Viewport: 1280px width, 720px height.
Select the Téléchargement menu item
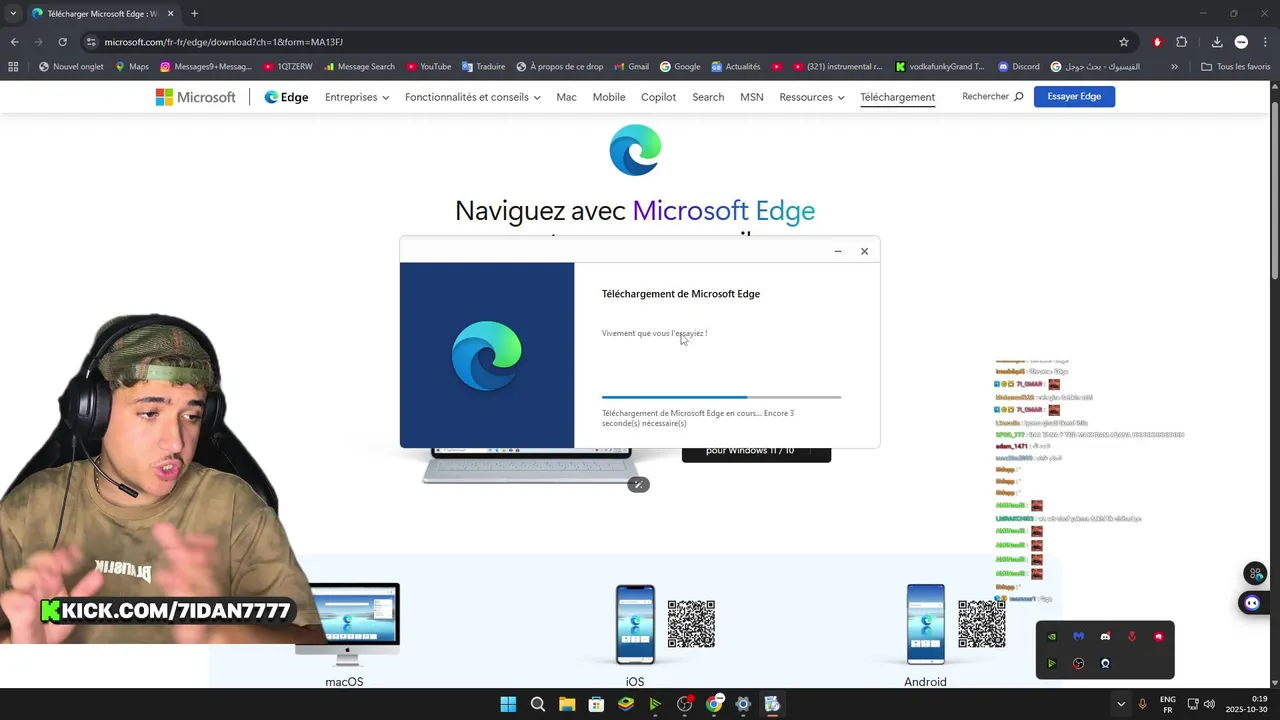pos(897,97)
